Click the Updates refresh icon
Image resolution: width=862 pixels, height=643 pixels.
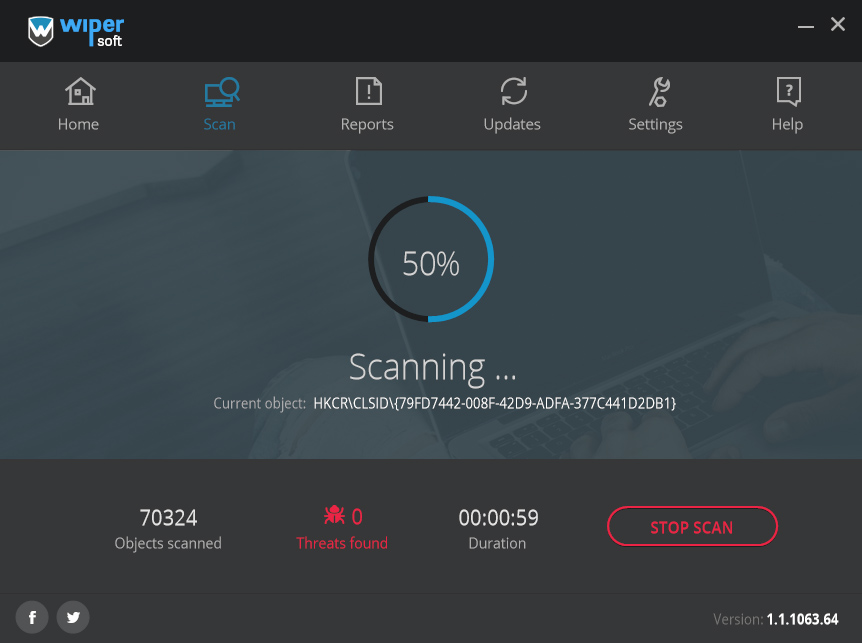tap(511, 90)
